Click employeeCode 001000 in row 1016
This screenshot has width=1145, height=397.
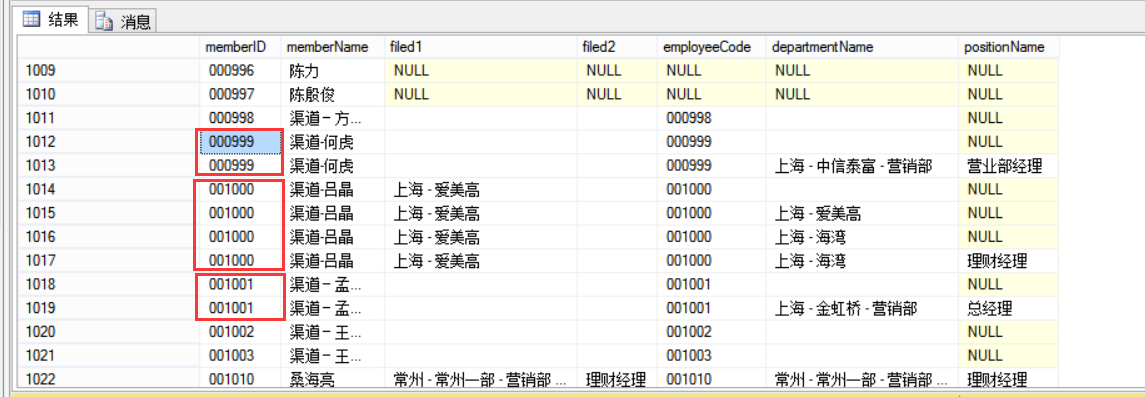coord(711,236)
